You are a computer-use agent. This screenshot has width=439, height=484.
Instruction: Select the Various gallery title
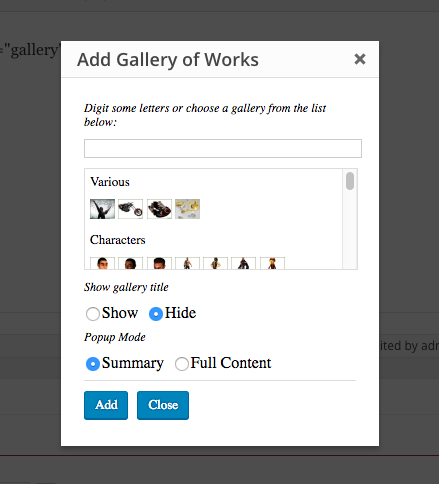point(110,182)
